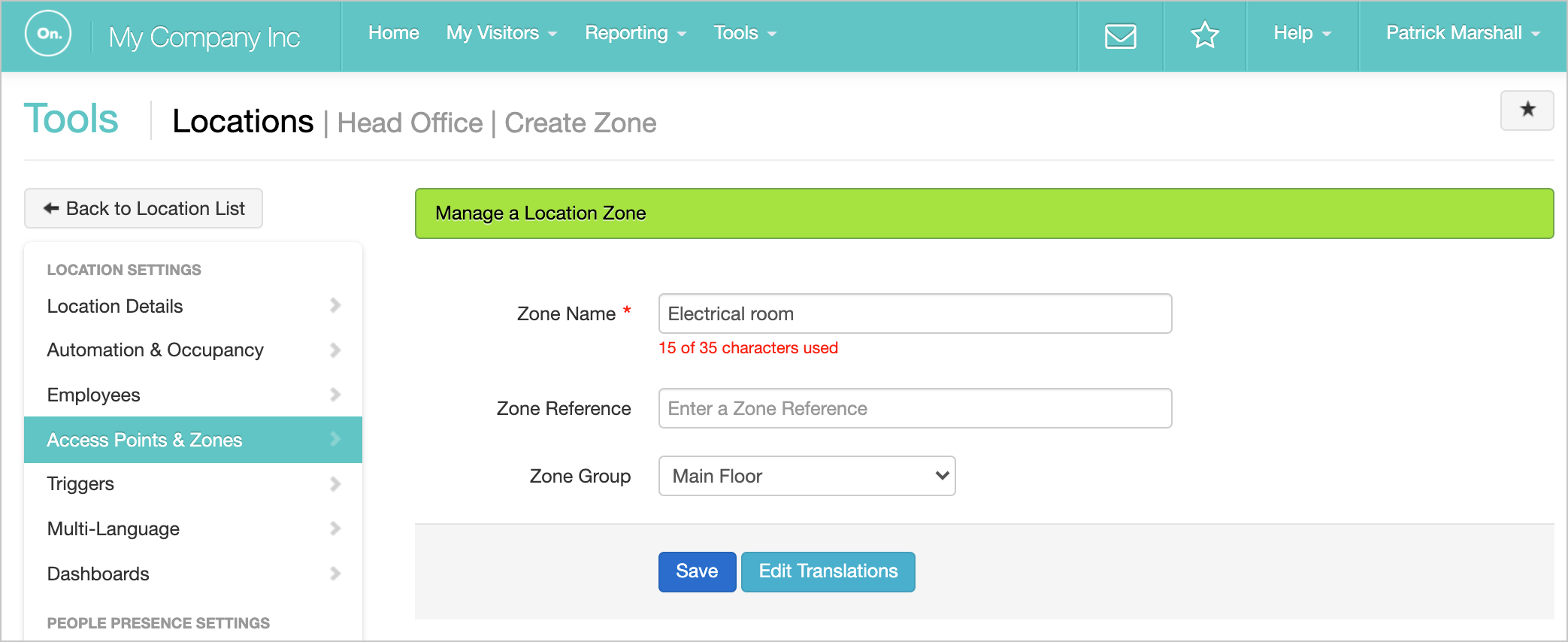Bookmark this page with the star button
The height and width of the screenshot is (642, 1568).
[1527, 110]
